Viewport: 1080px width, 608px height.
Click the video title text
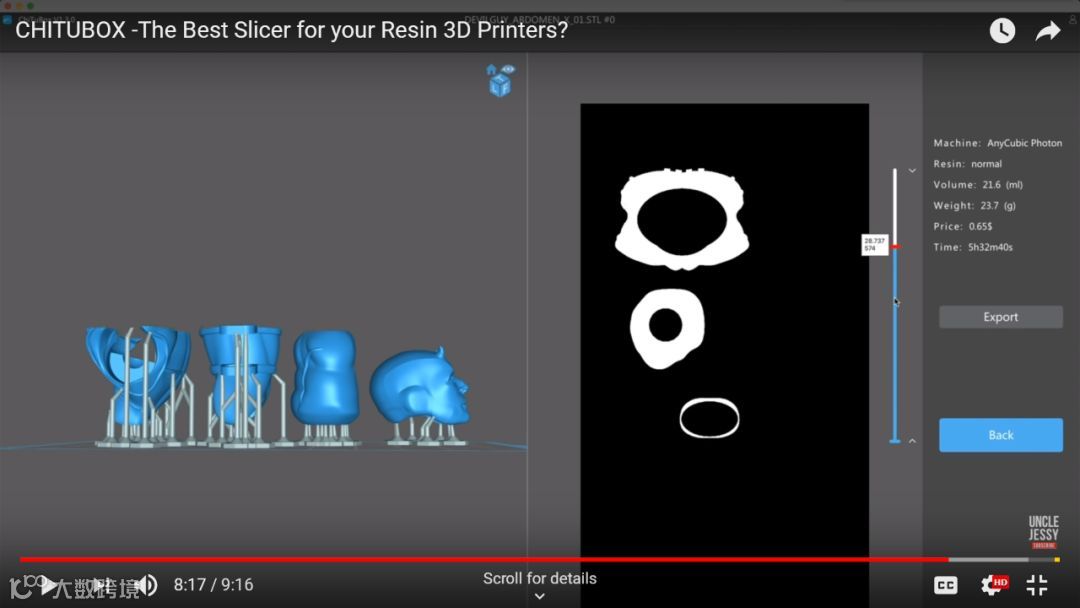tap(291, 30)
